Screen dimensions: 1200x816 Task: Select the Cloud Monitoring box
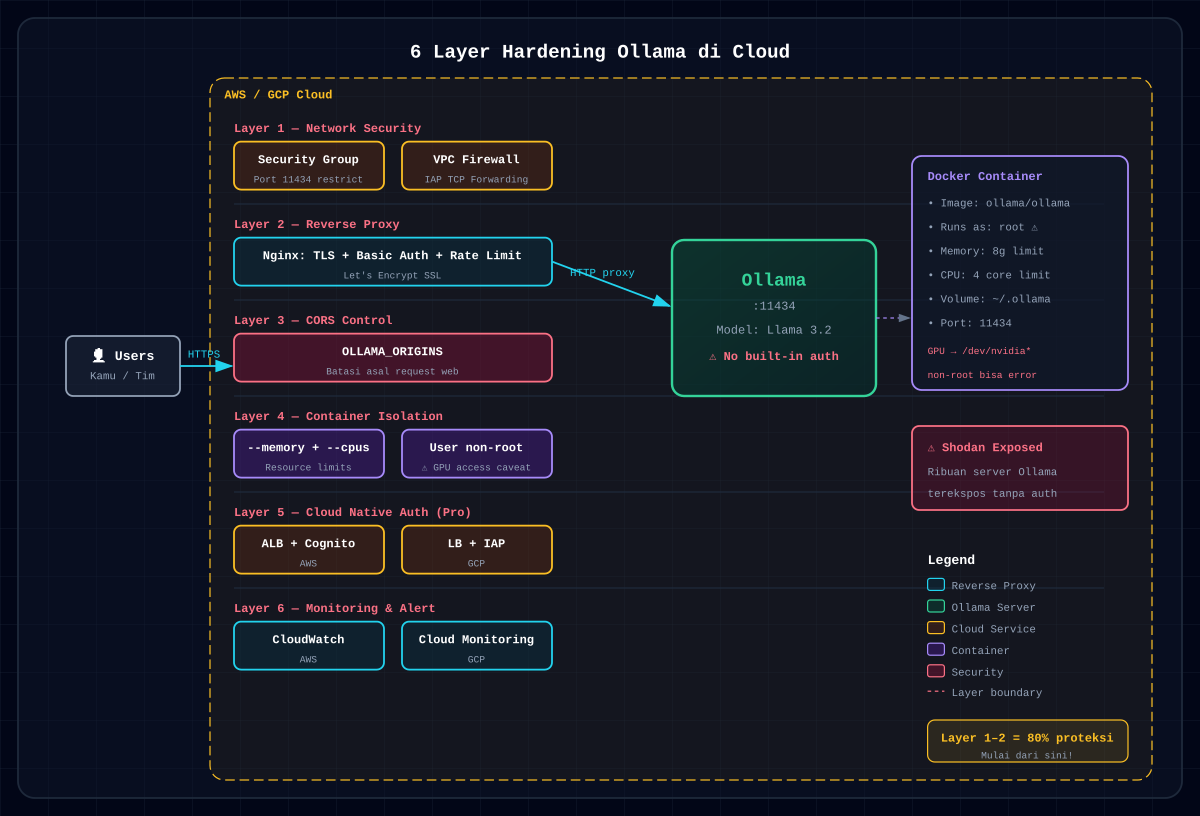click(x=477, y=646)
